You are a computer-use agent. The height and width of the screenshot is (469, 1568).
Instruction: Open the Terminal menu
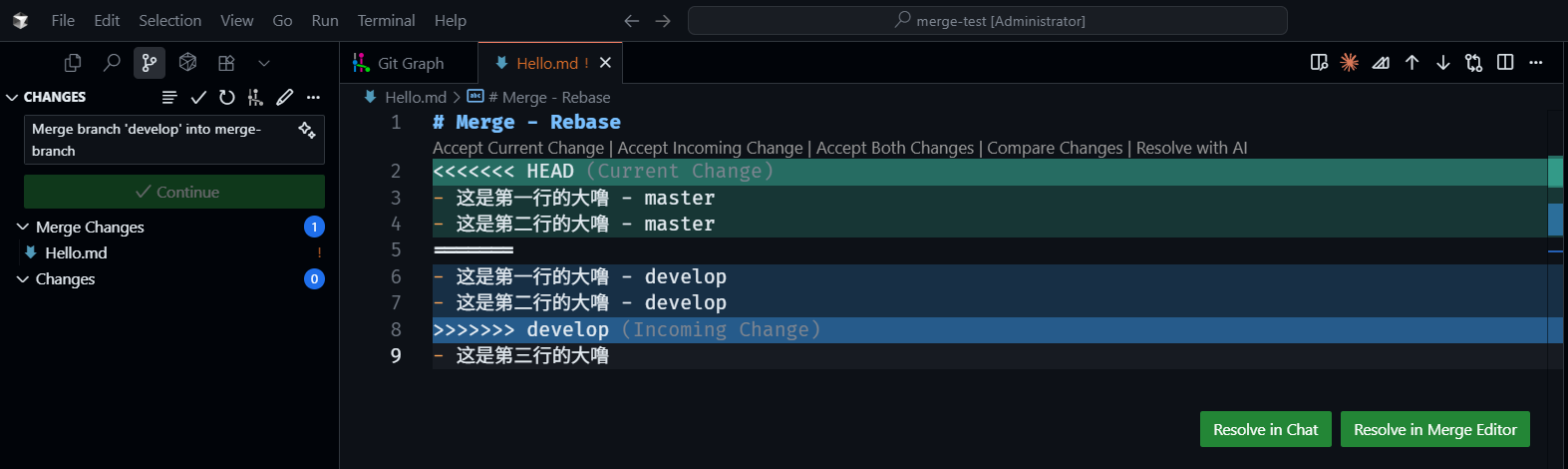point(386,20)
